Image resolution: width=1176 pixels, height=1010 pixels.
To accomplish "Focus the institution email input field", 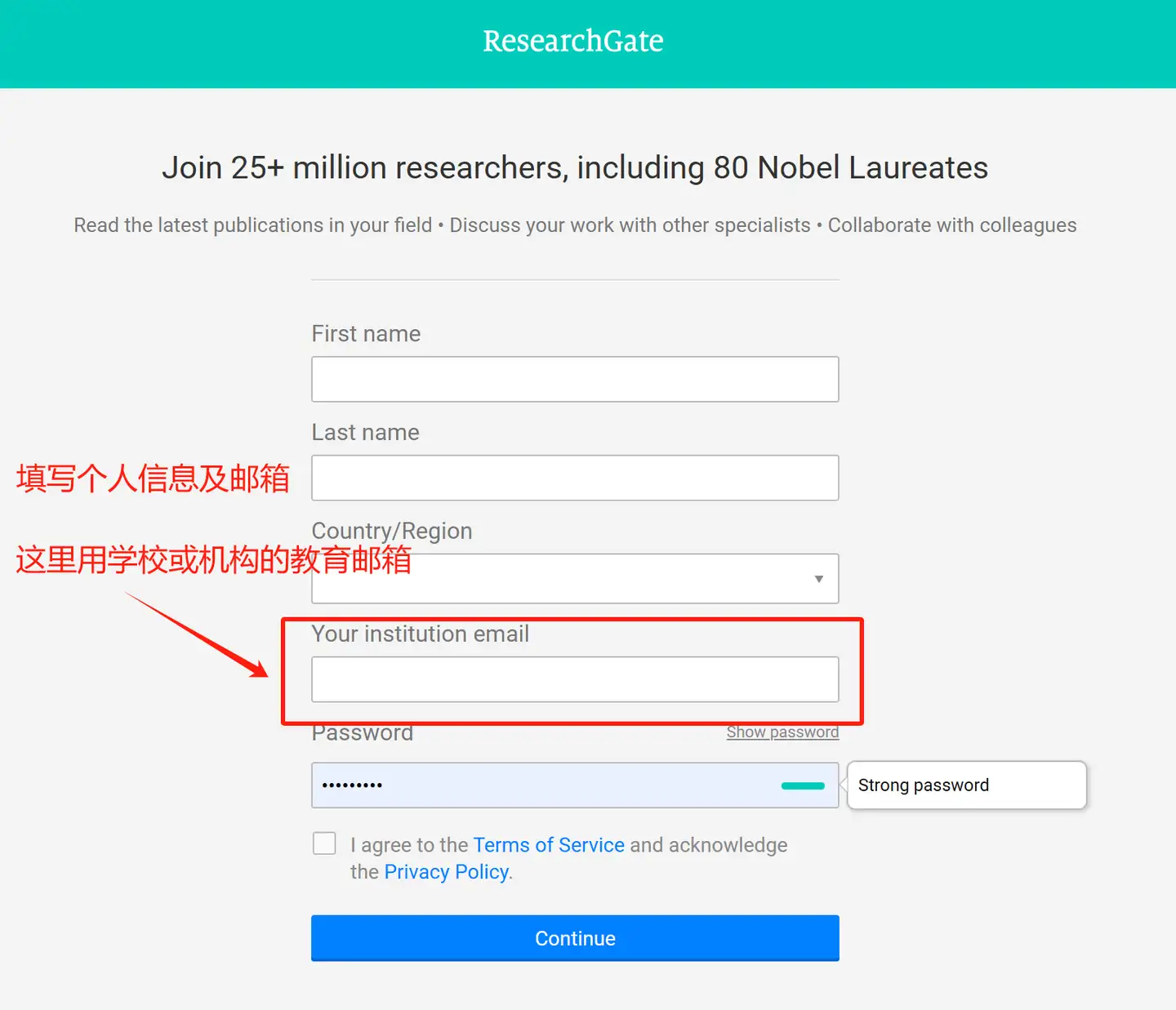I will click(x=575, y=679).
